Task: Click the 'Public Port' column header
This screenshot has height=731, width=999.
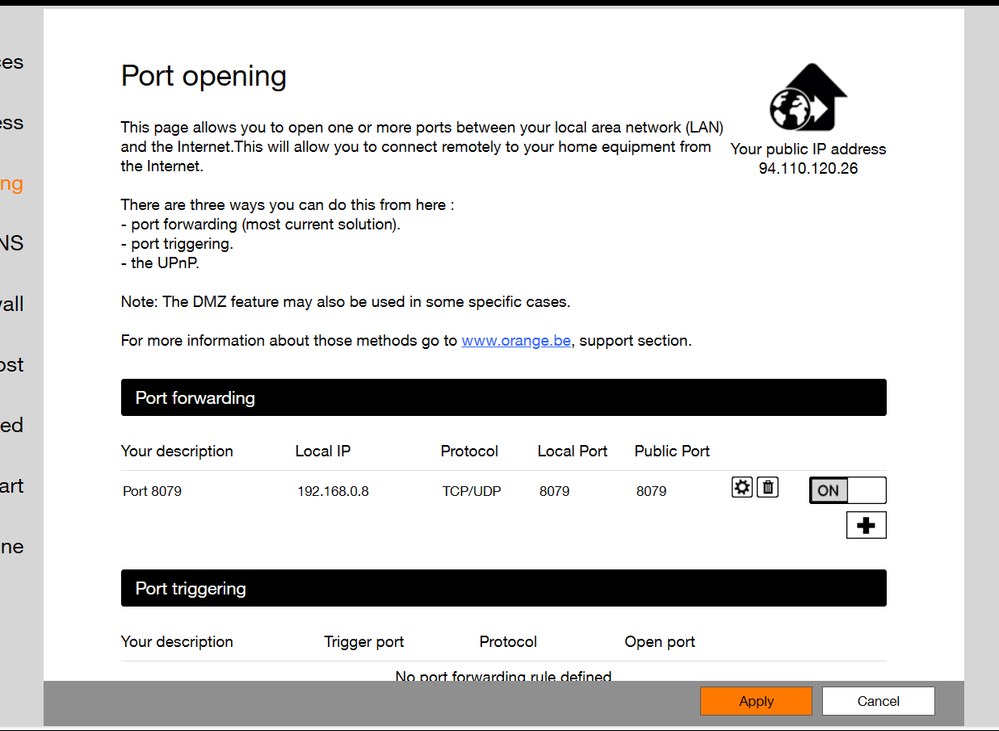Action: click(672, 451)
